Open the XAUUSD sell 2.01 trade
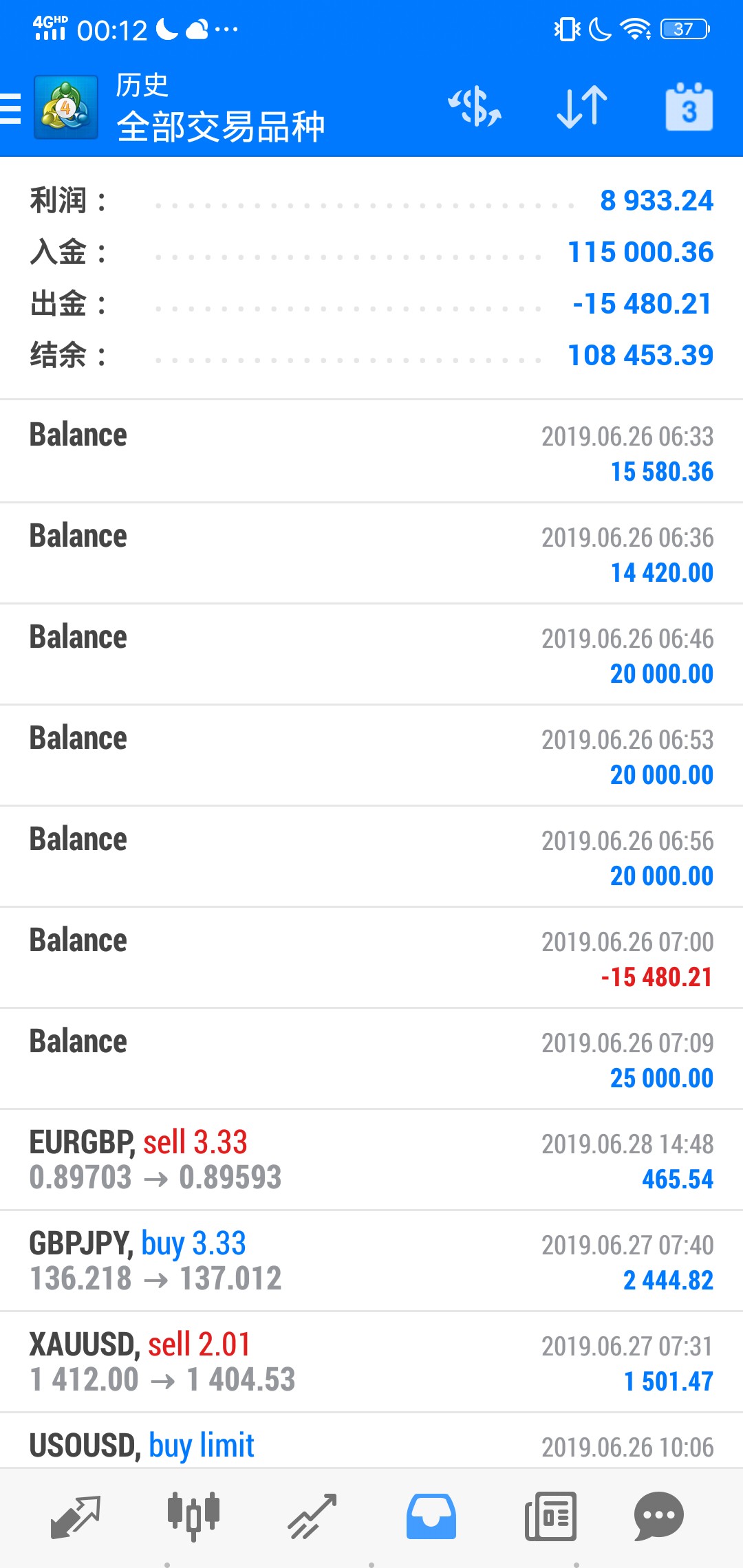 [371, 1362]
